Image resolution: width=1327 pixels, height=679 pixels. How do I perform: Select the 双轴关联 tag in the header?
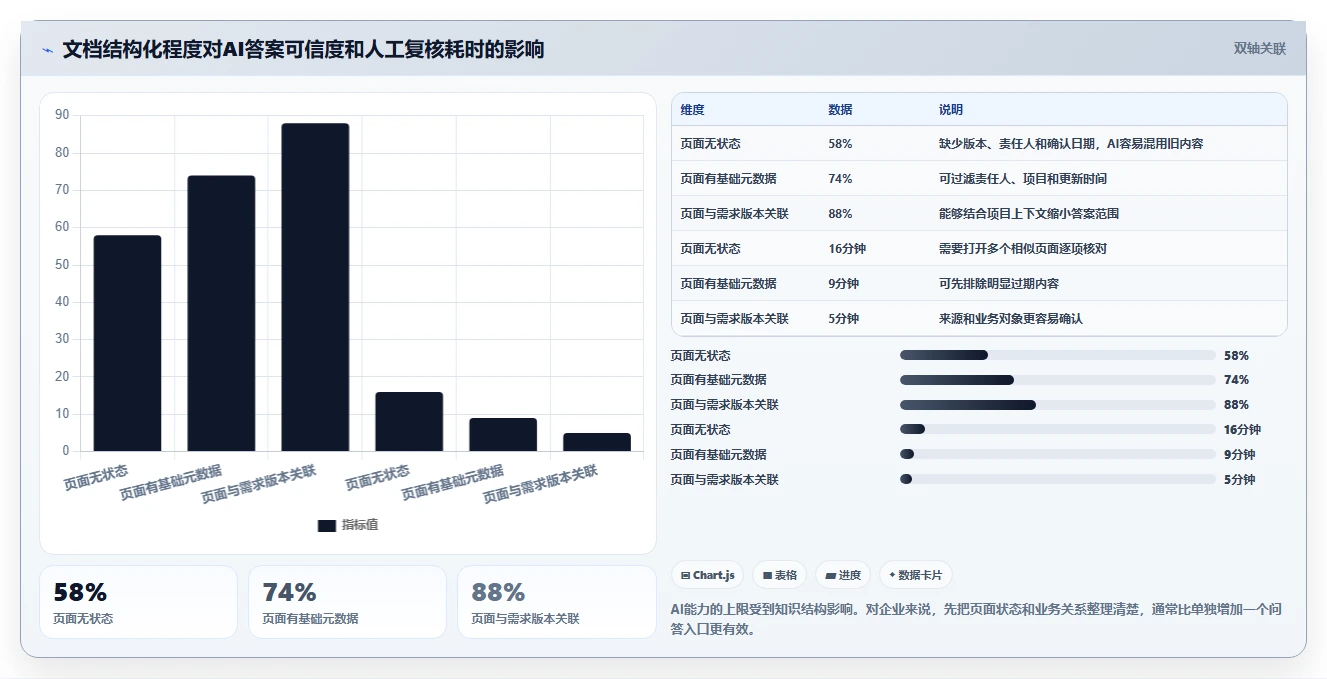pos(1259,48)
